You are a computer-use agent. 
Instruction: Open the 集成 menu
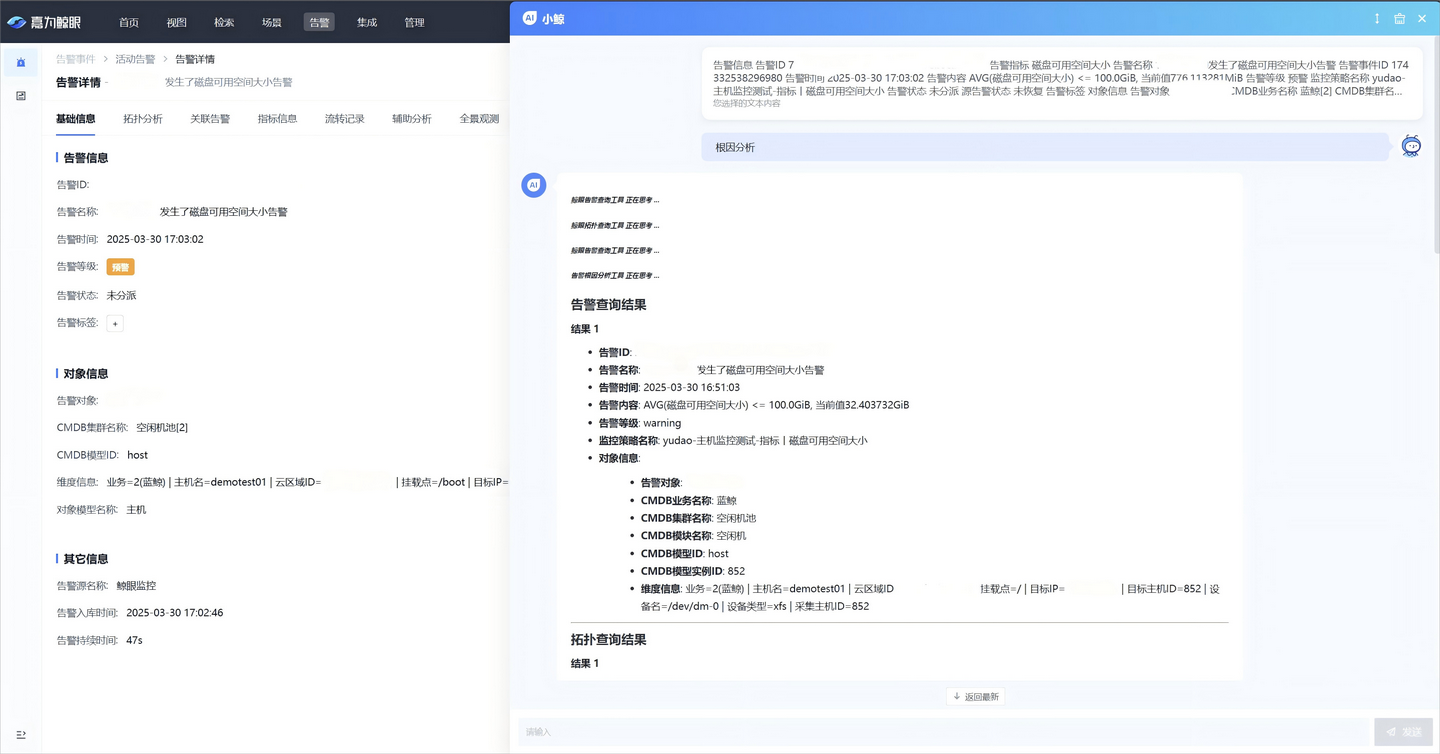click(367, 22)
